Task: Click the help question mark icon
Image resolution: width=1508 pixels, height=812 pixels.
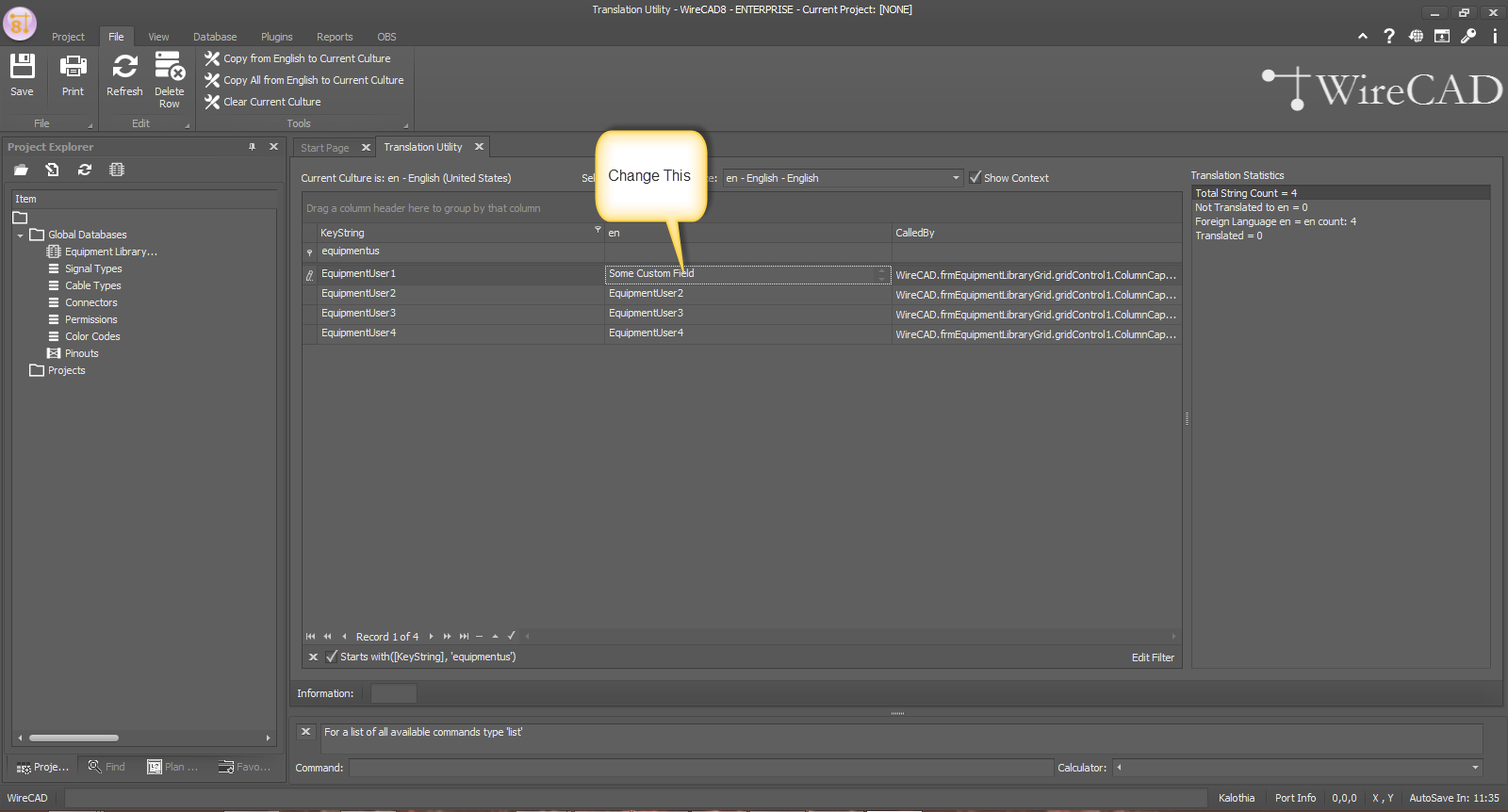Action: 1389,36
